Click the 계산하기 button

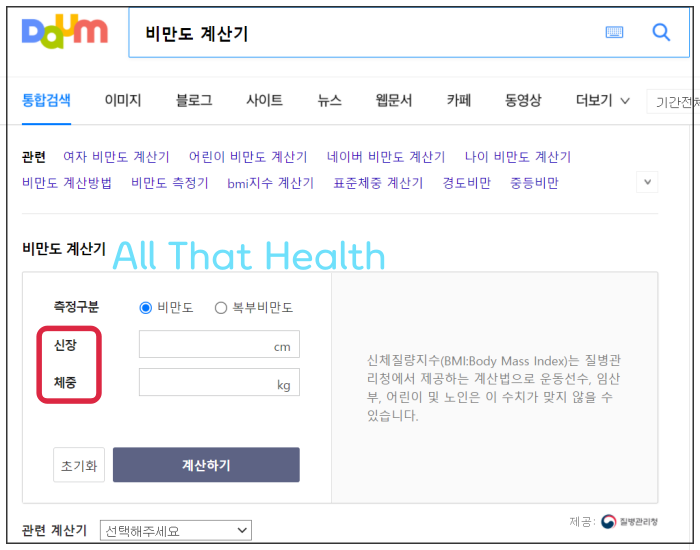206,465
